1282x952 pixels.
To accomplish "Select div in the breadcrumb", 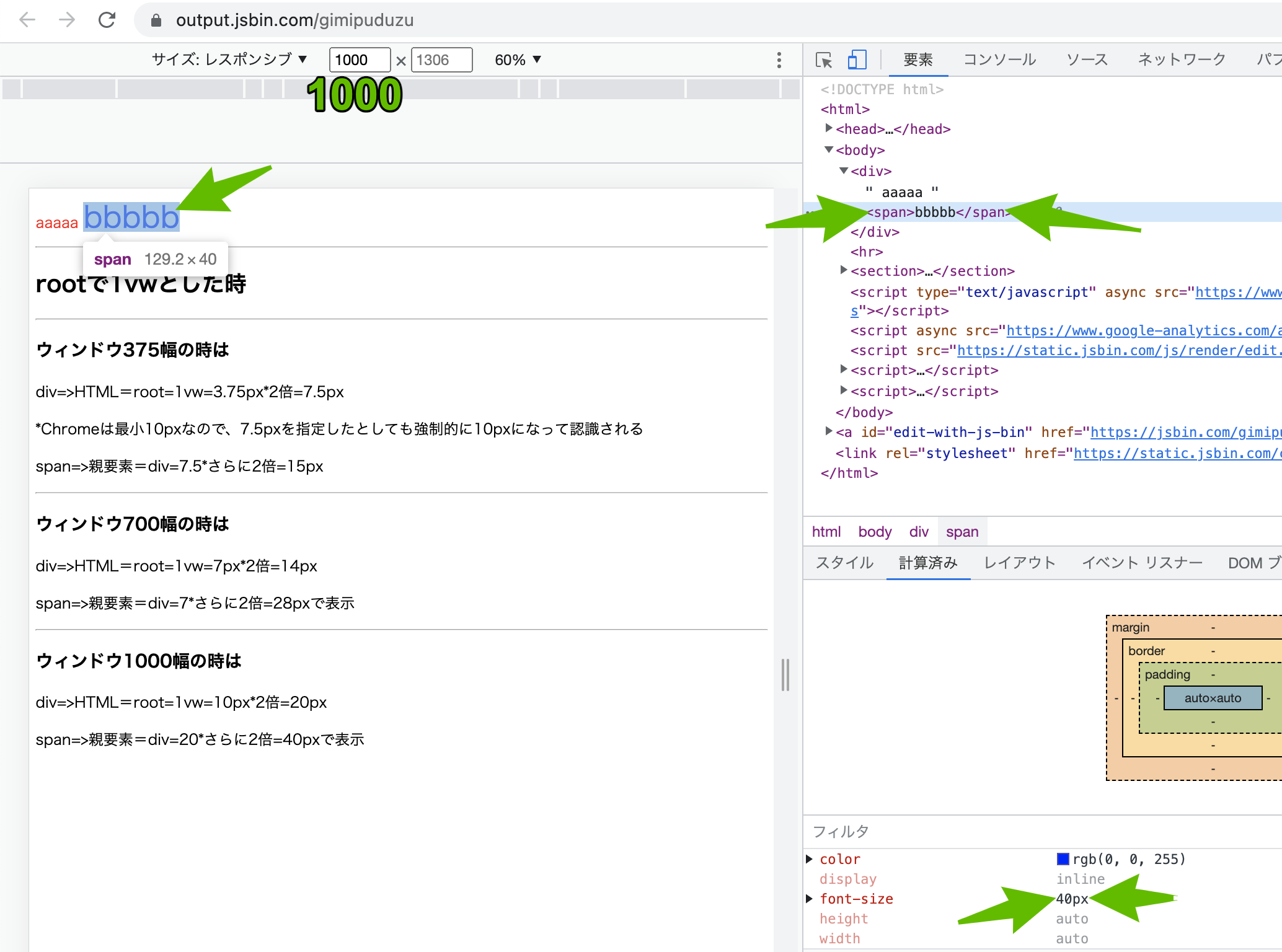I will tap(919, 532).
